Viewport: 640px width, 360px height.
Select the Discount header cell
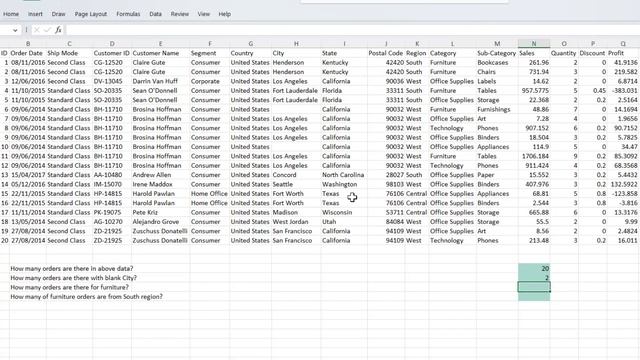click(592, 53)
